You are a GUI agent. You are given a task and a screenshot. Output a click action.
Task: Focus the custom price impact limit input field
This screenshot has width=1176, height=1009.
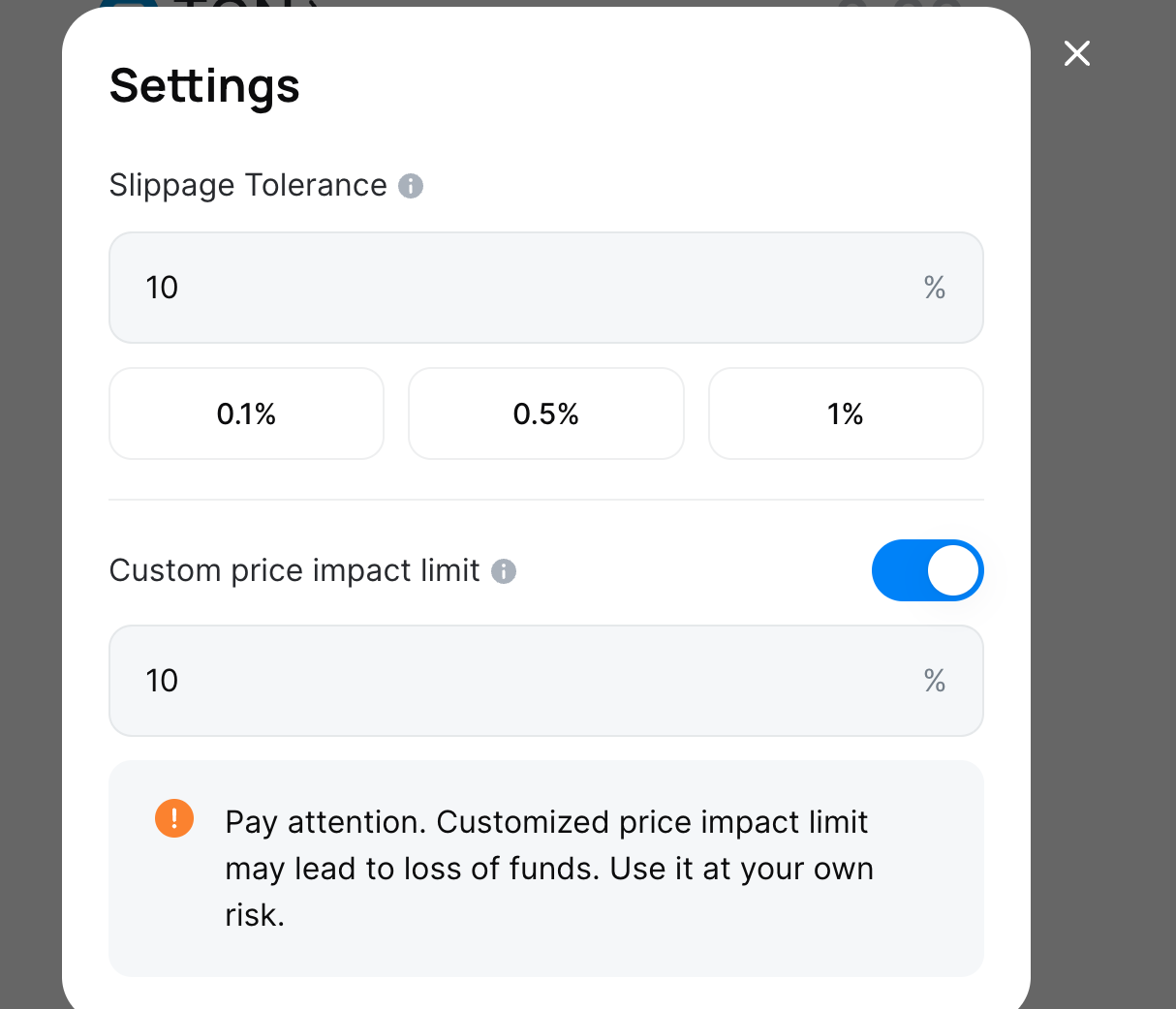point(523,681)
